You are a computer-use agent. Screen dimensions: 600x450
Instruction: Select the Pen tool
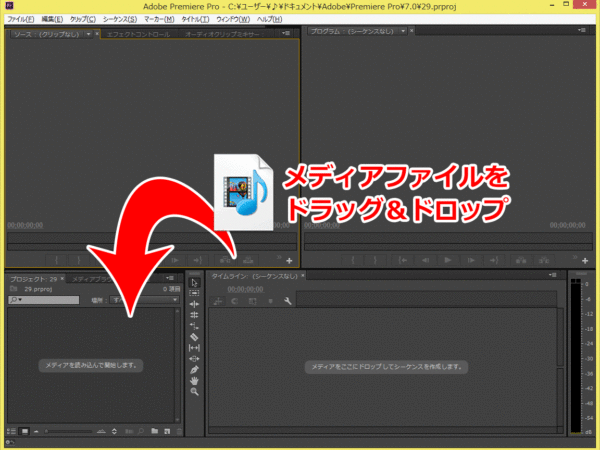pos(194,370)
